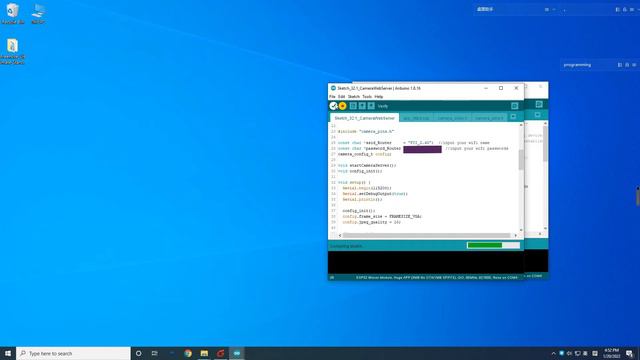Switch to the camera_index.h tab

(x=452, y=118)
